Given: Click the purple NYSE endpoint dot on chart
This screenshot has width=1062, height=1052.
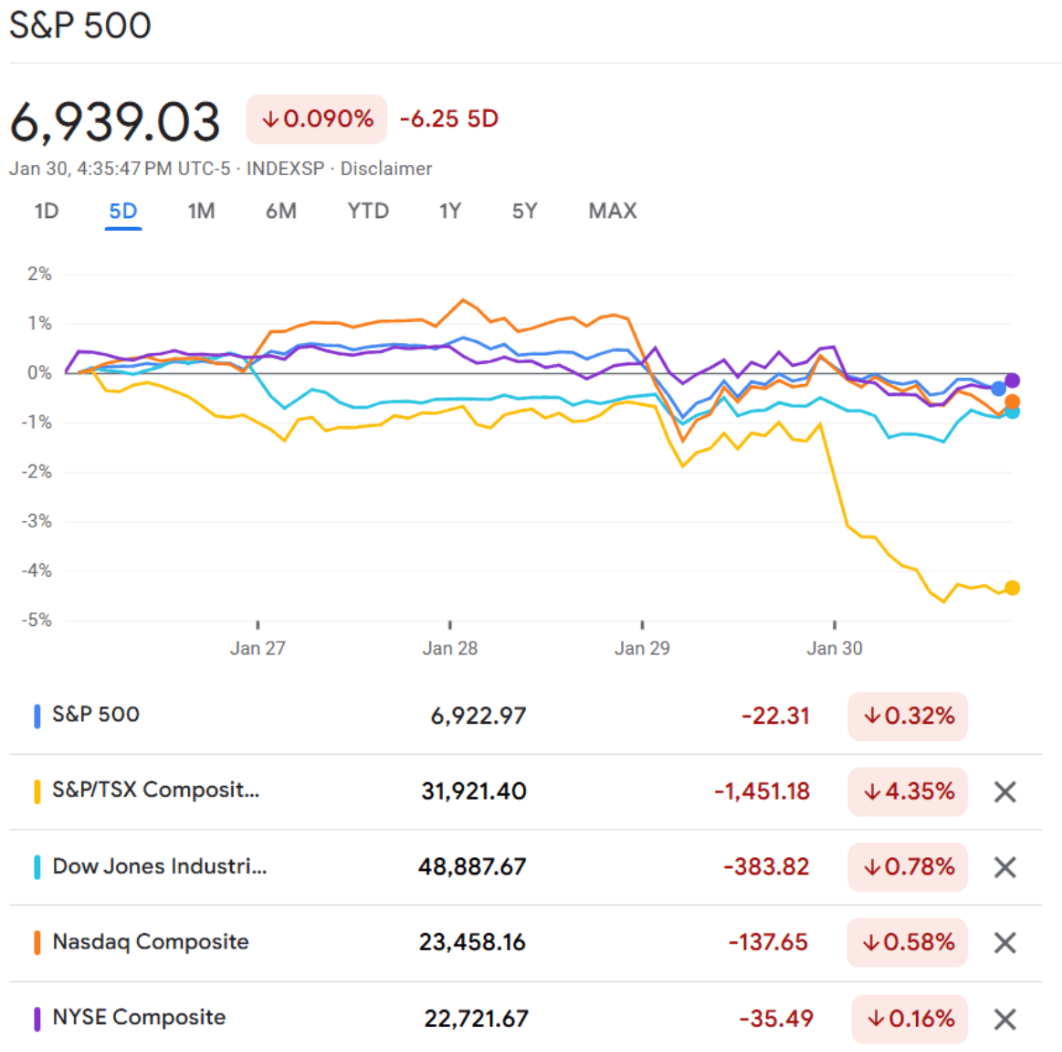Looking at the screenshot, I should (x=1012, y=380).
